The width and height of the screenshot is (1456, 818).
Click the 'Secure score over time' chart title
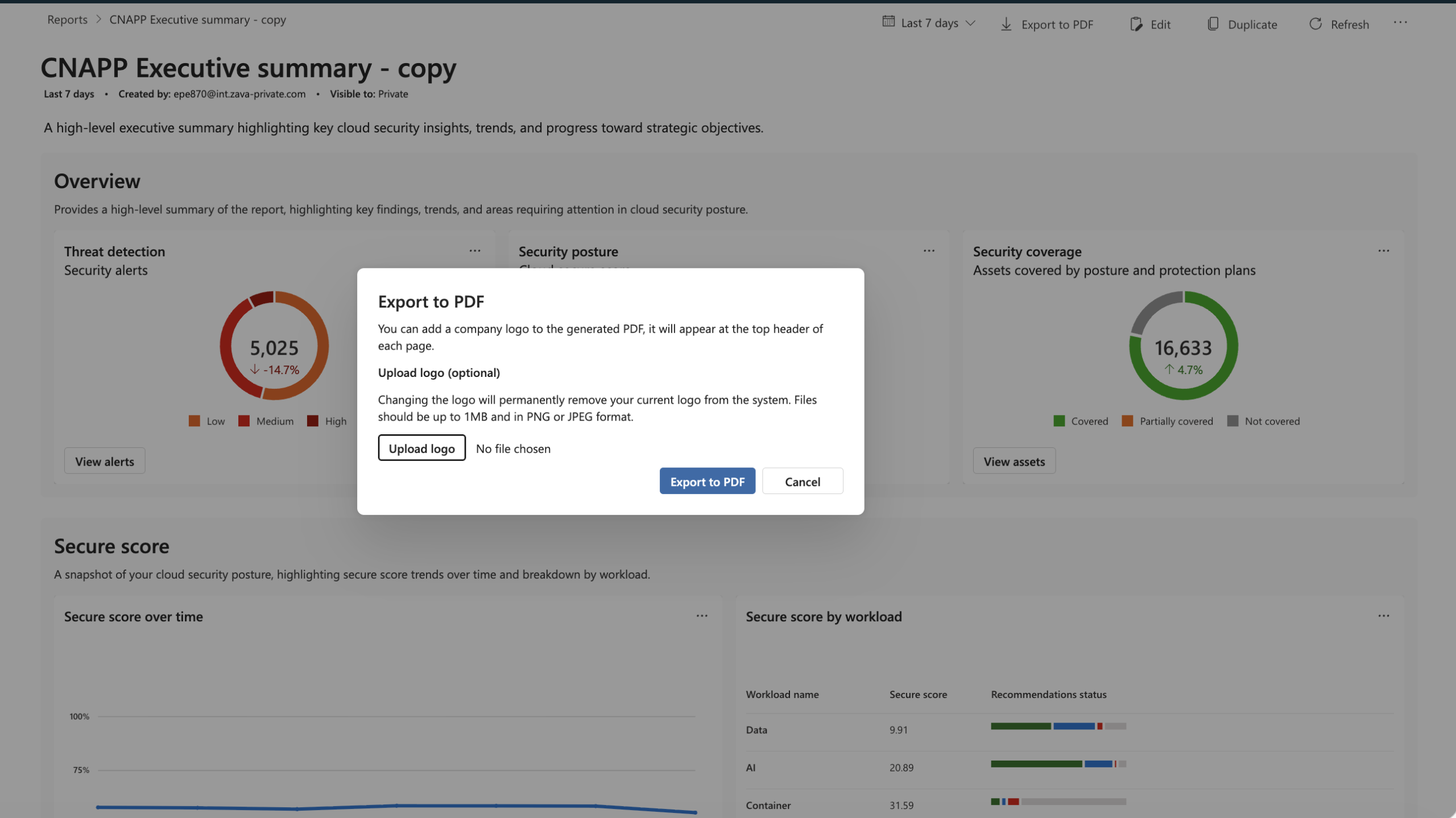click(x=133, y=616)
